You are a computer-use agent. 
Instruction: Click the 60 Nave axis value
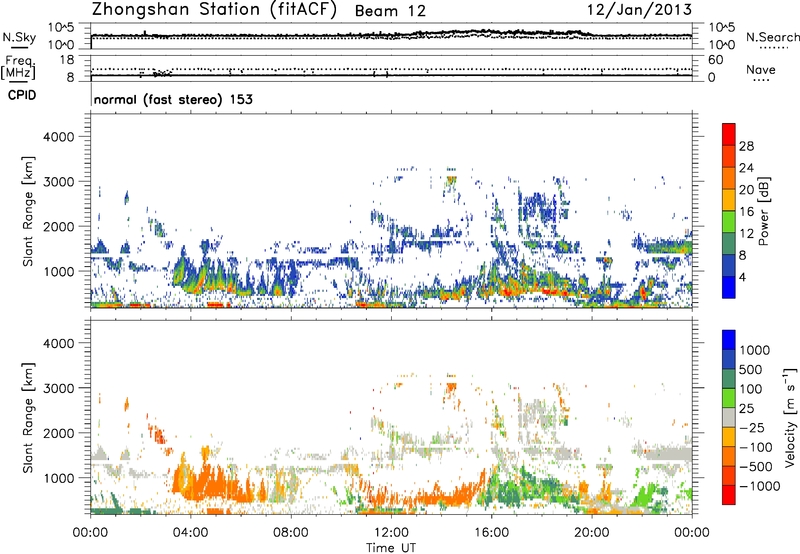(716, 59)
